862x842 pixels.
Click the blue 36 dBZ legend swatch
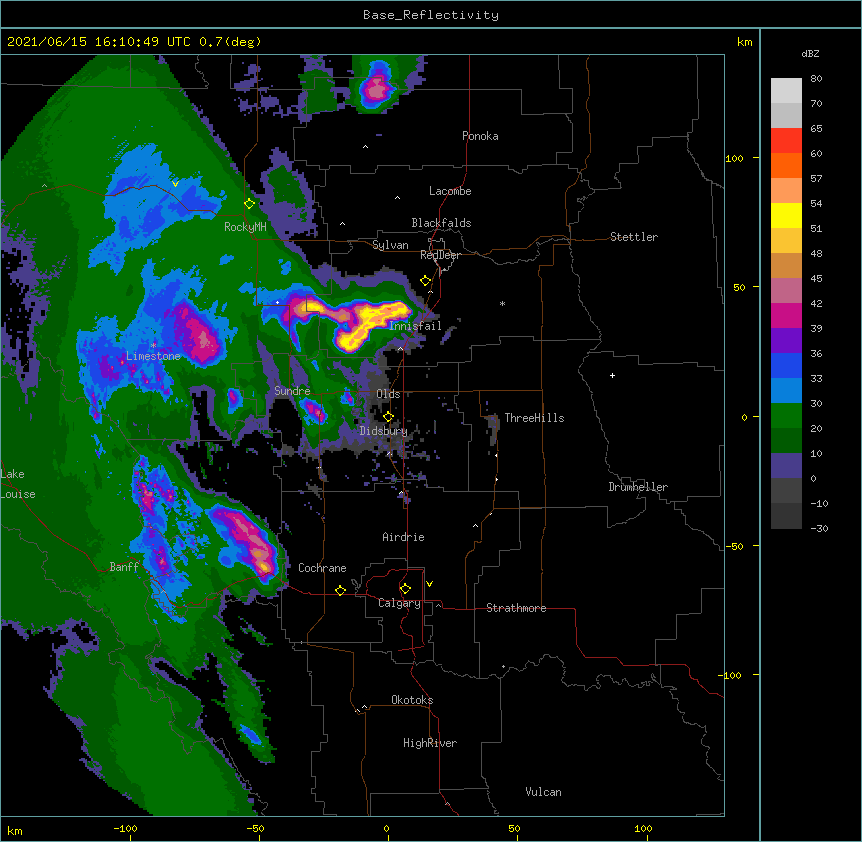(x=786, y=365)
